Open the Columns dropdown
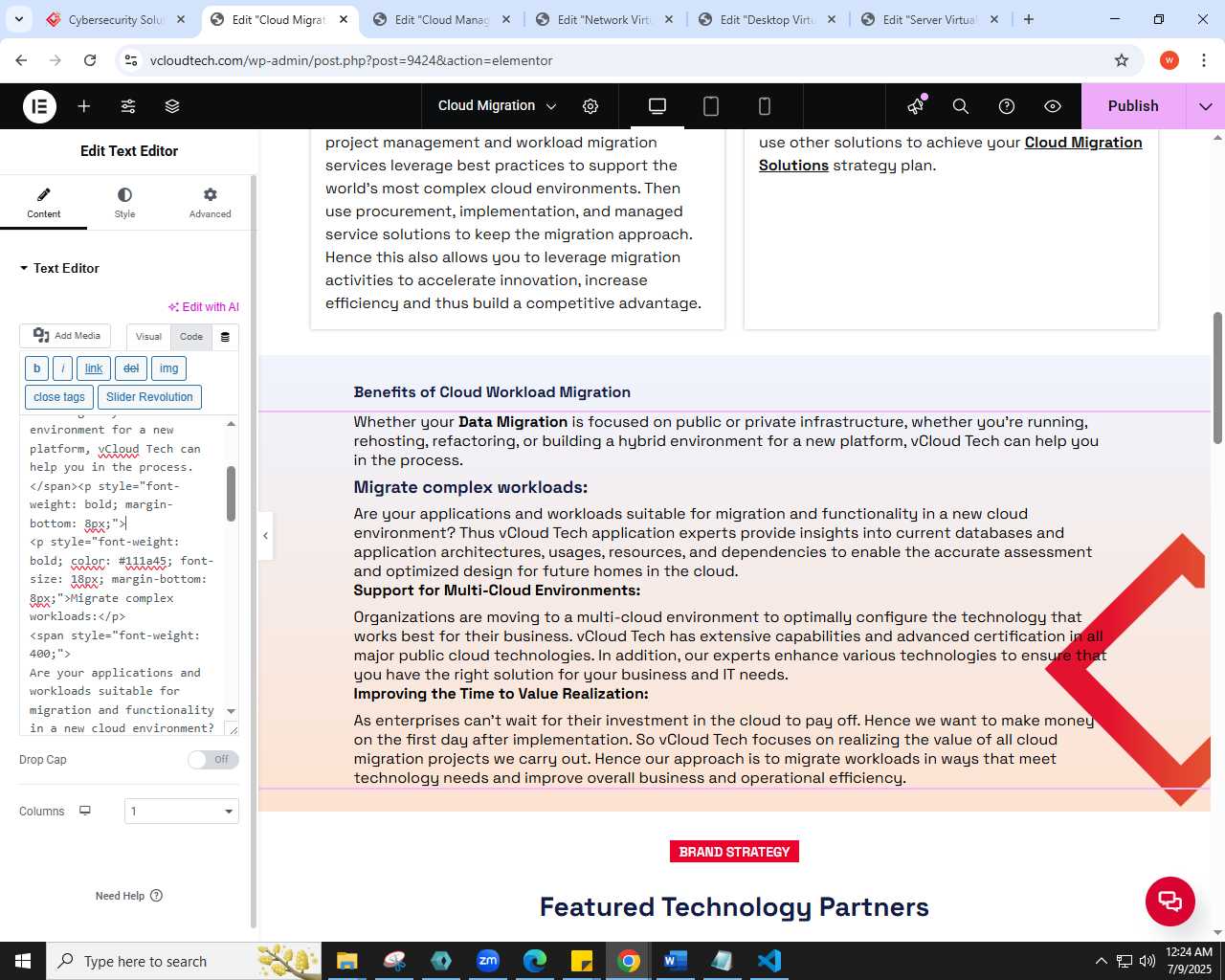 click(x=182, y=812)
